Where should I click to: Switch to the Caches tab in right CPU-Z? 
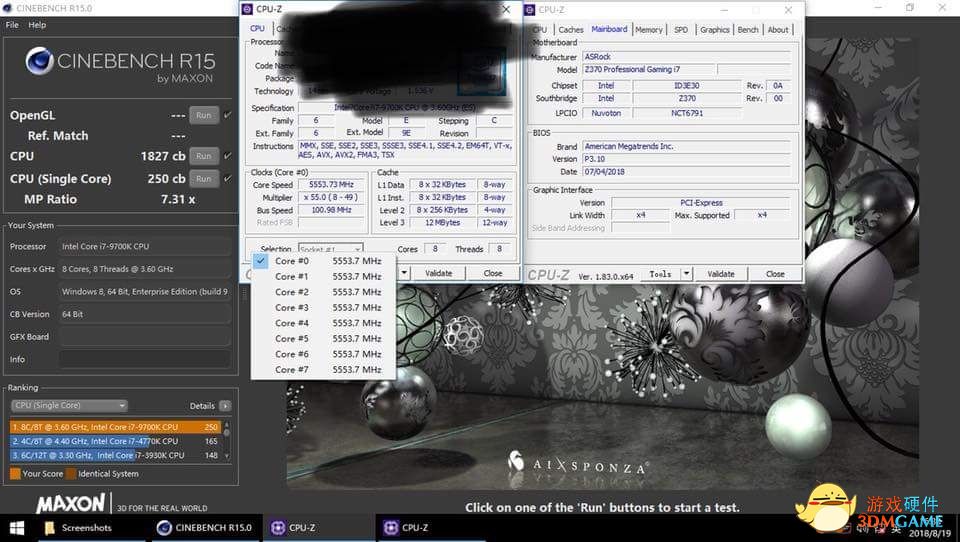tap(571, 29)
